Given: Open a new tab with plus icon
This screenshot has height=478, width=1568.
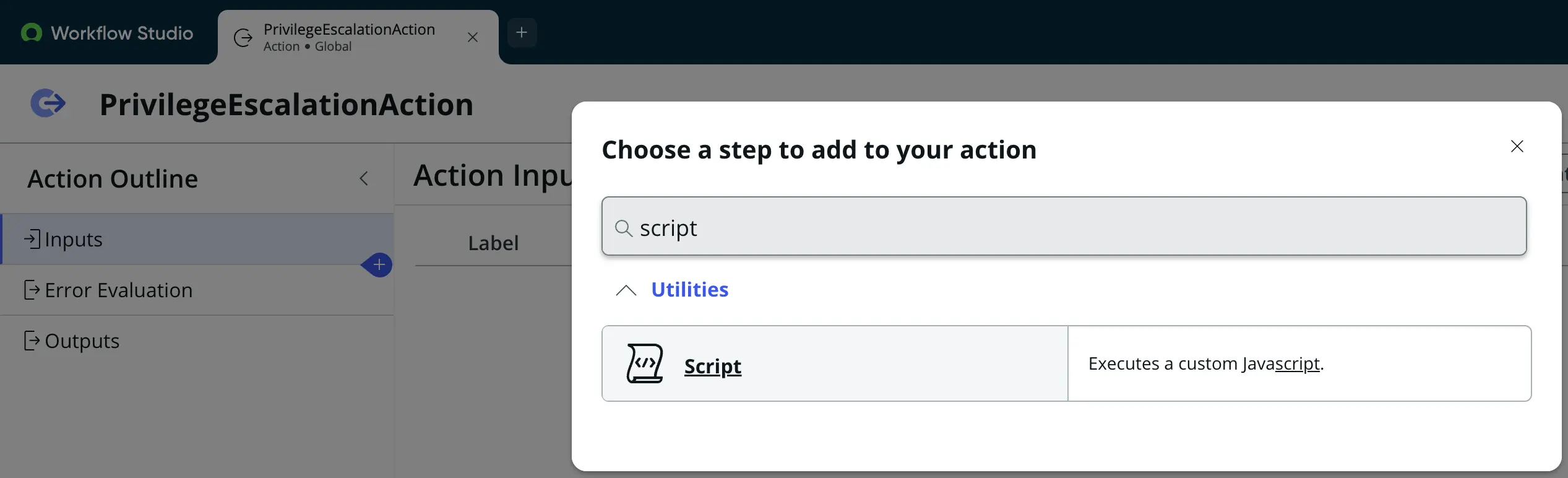Looking at the screenshot, I should [x=522, y=32].
